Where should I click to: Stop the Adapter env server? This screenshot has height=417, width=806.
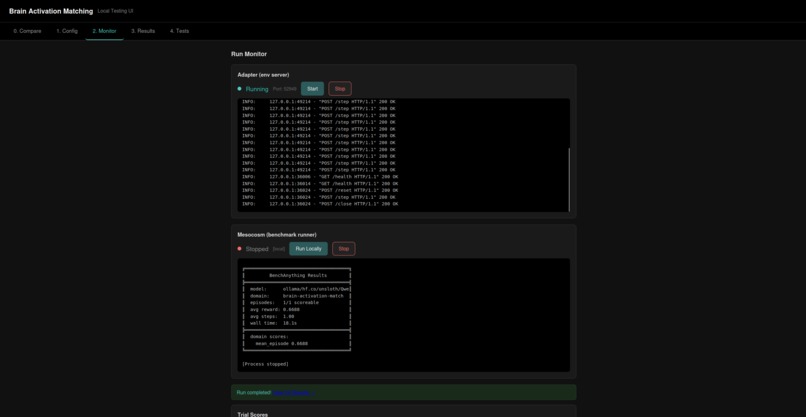point(340,88)
